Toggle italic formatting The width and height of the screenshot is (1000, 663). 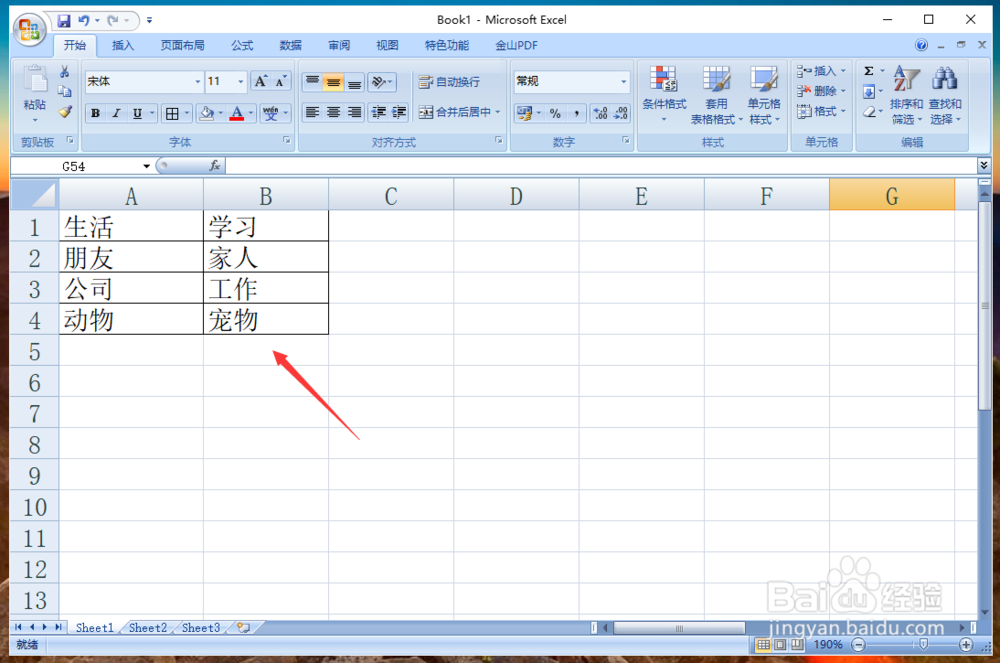[116, 113]
